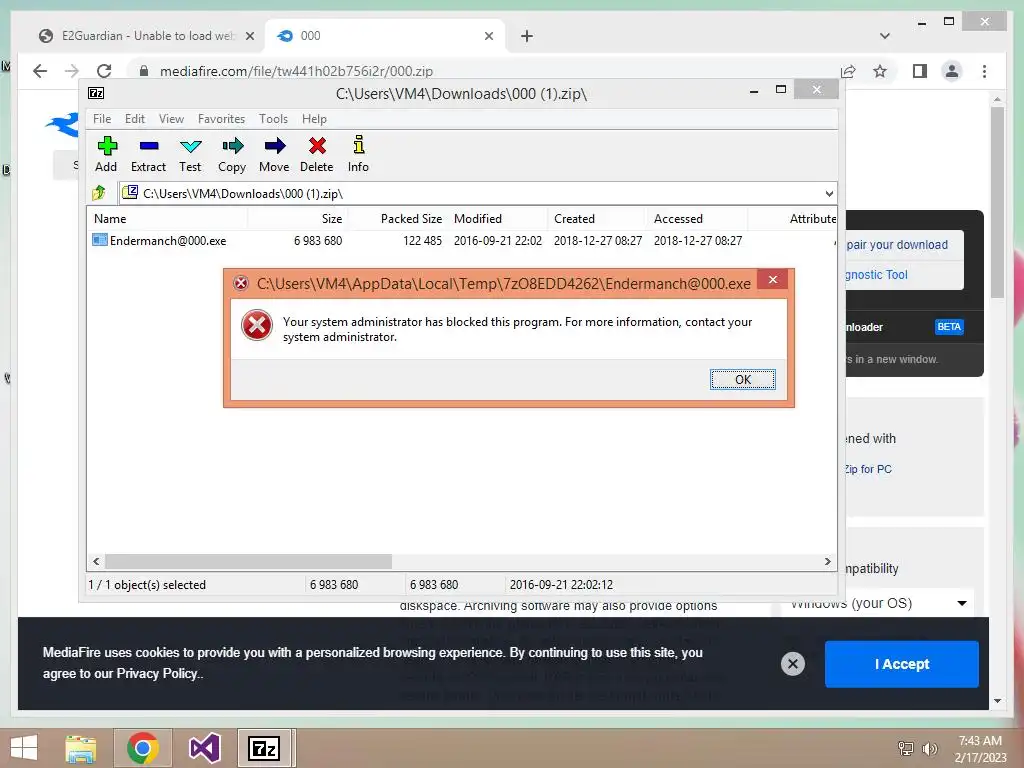Screen dimensions: 1024x768
Task: Bookmark this page with the star icon
Action: coord(880,71)
